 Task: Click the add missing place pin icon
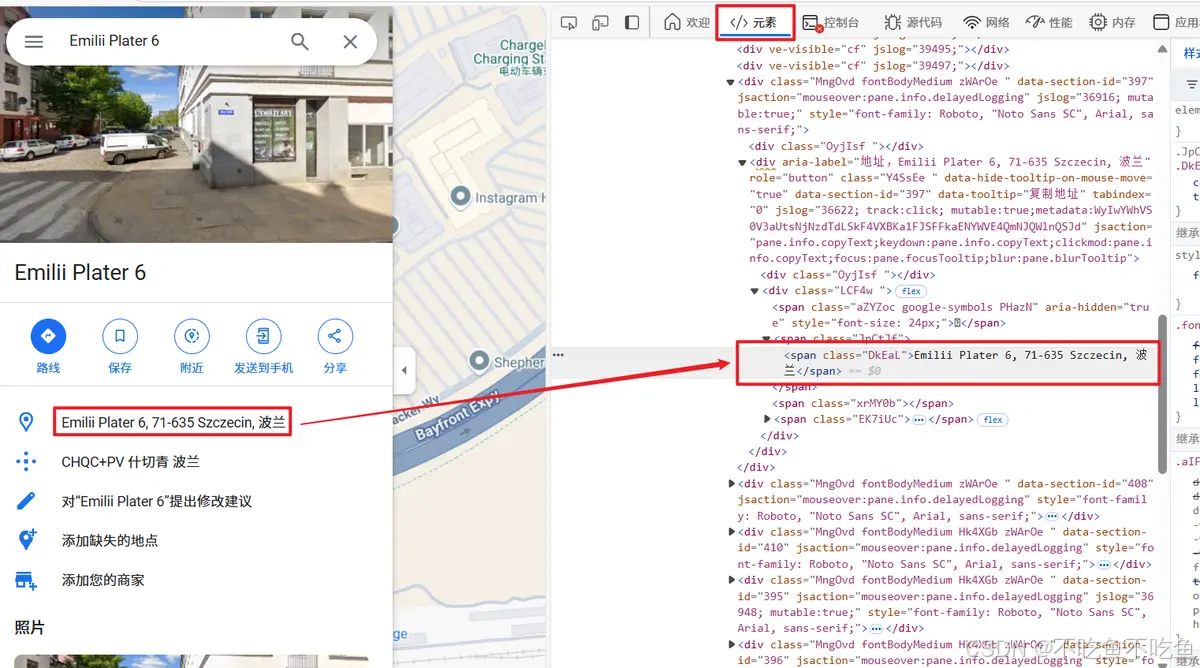(x=27, y=540)
